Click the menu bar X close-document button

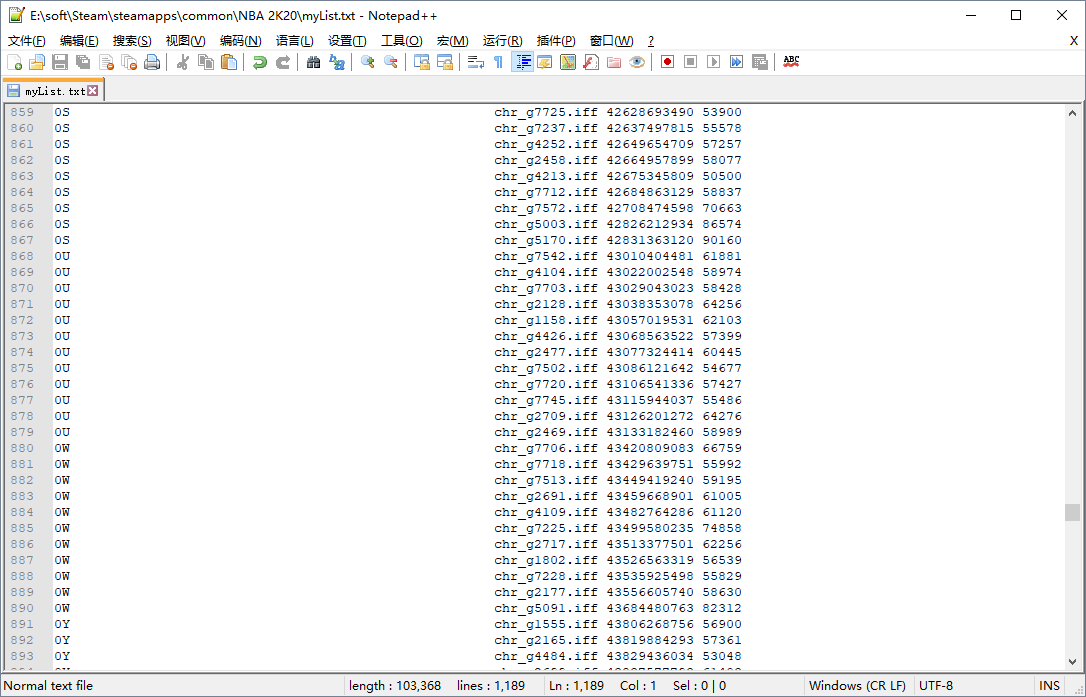[1074, 41]
